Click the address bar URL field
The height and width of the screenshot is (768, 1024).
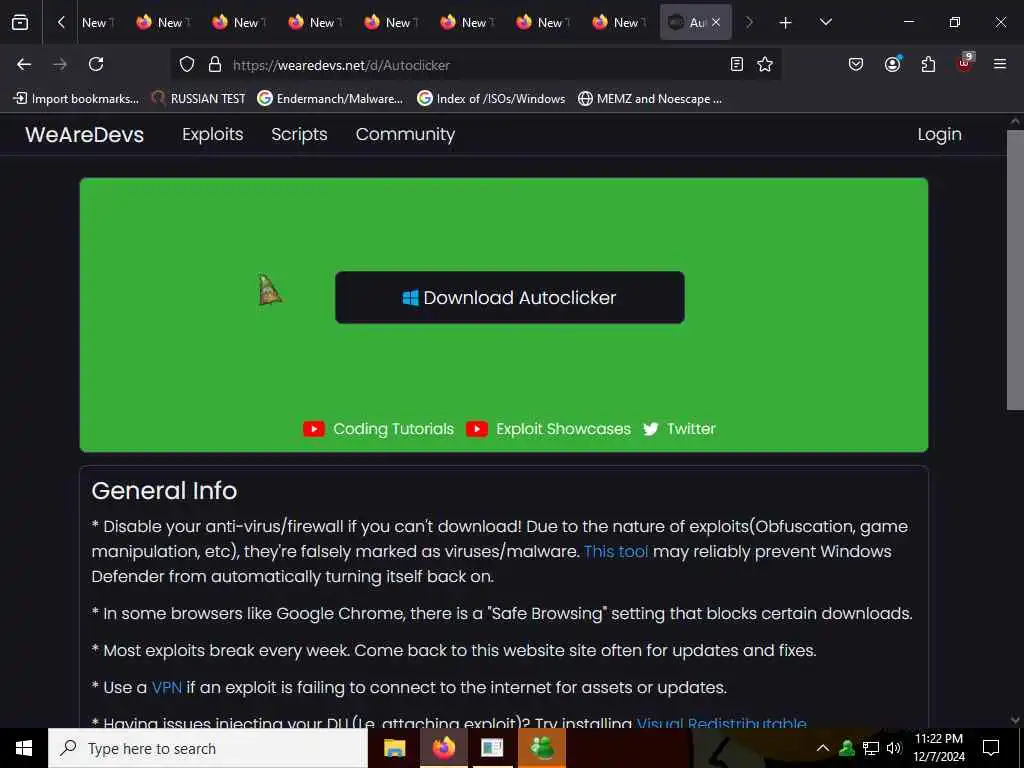pyautogui.click(x=477, y=65)
